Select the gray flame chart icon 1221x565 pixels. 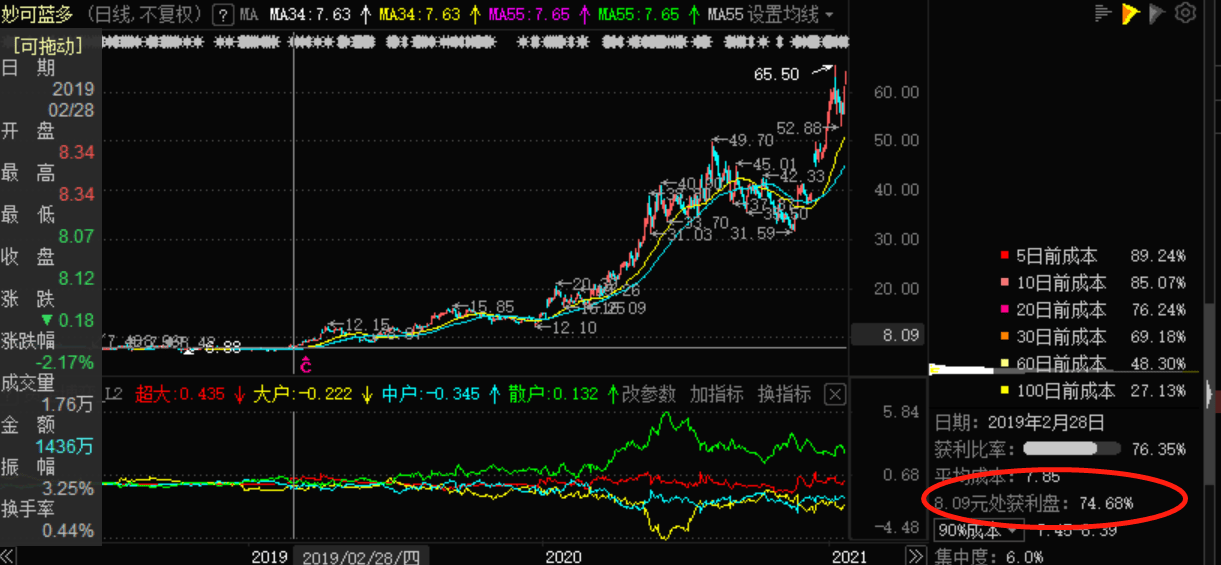point(1157,13)
